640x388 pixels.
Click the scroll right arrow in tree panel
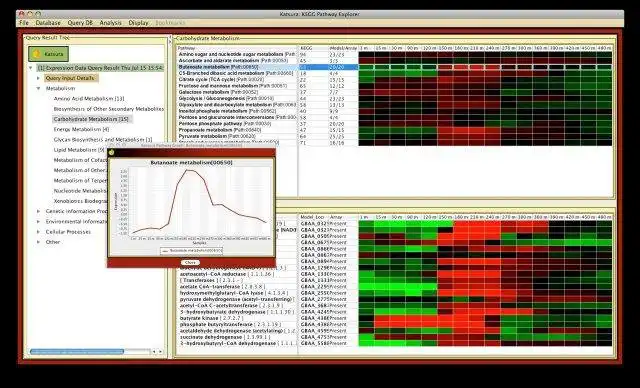click(x=160, y=351)
